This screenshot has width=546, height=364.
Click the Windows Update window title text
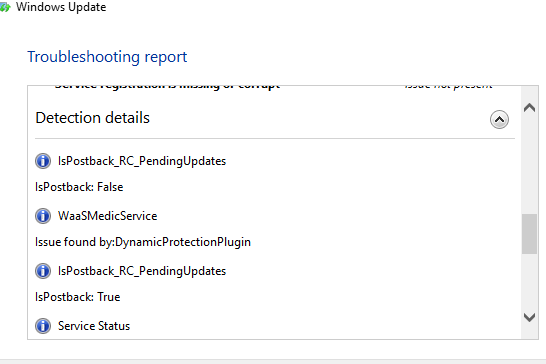(x=61, y=7)
